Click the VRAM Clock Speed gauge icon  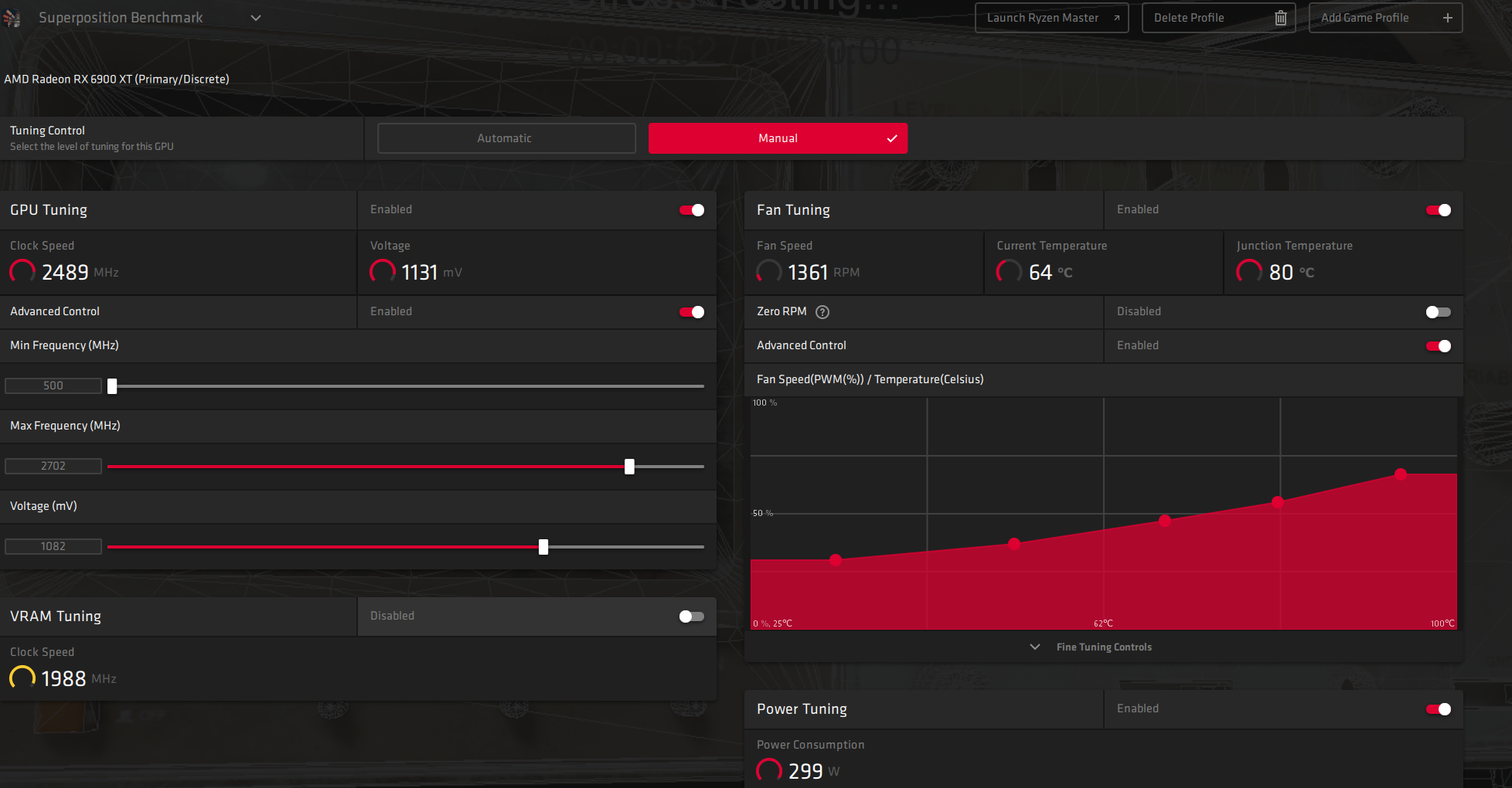pyautogui.click(x=22, y=678)
